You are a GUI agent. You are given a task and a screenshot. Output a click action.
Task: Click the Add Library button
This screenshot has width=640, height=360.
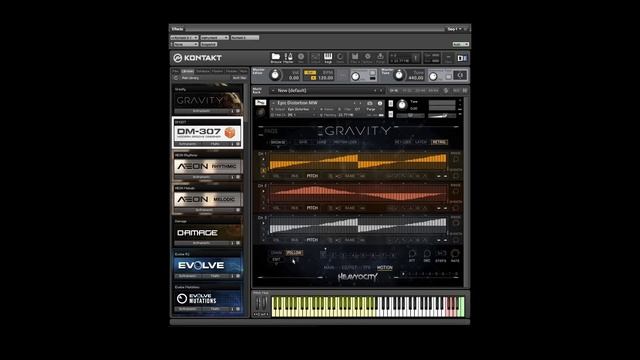[190, 78]
